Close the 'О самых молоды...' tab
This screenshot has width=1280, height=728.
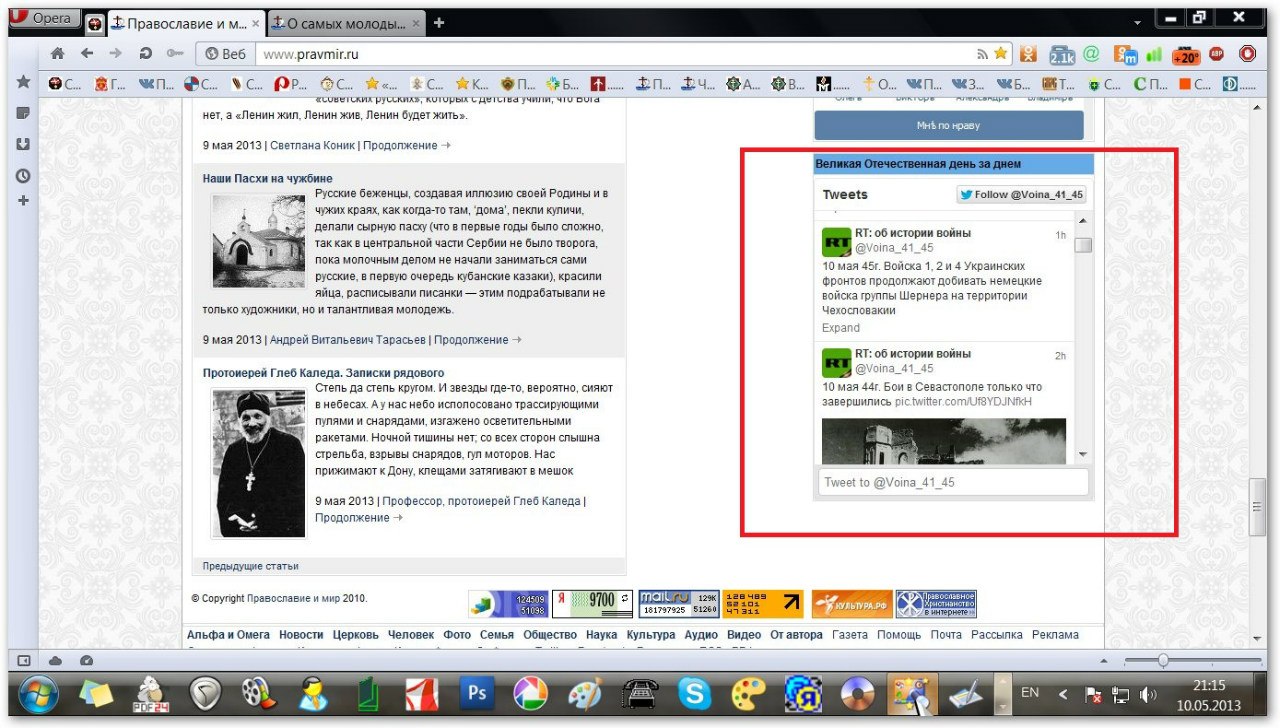[x=415, y=23]
